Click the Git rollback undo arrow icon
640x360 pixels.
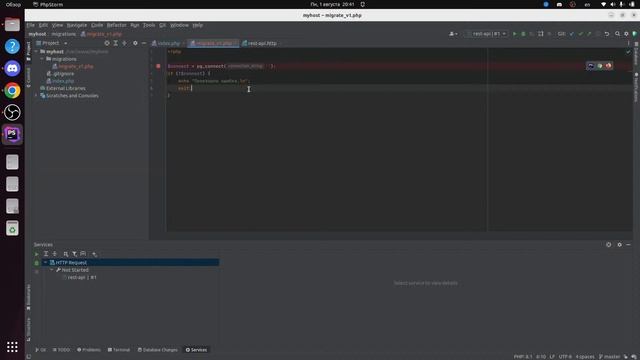(607, 34)
